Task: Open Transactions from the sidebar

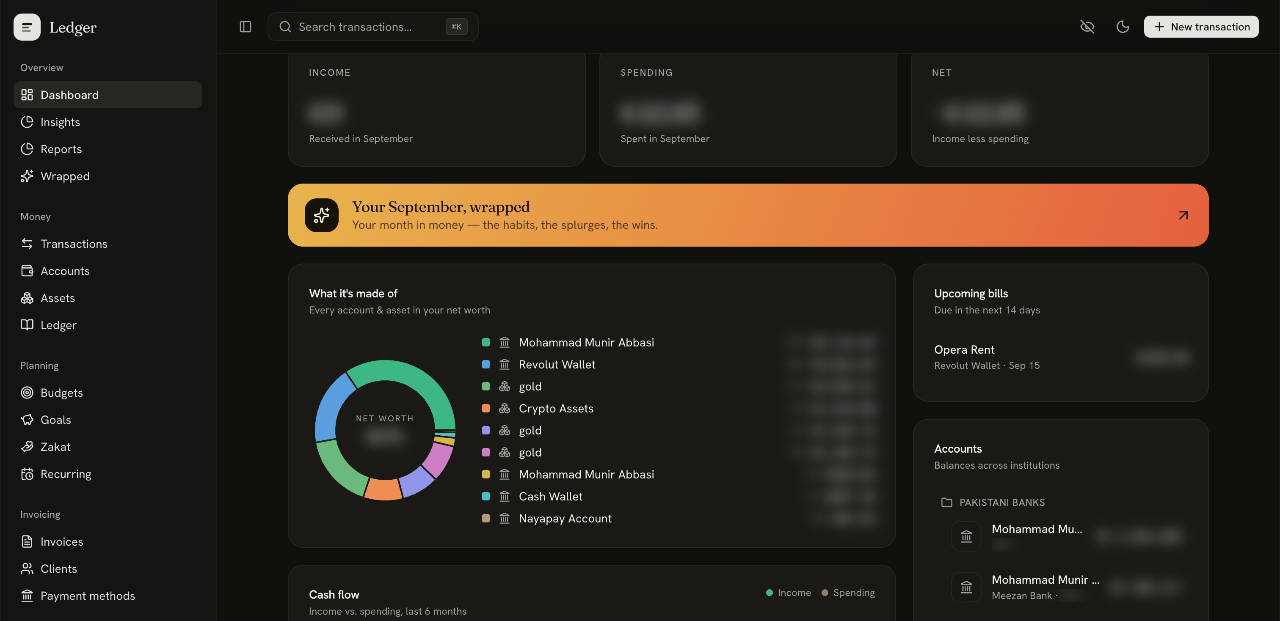Action: click(108, 244)
